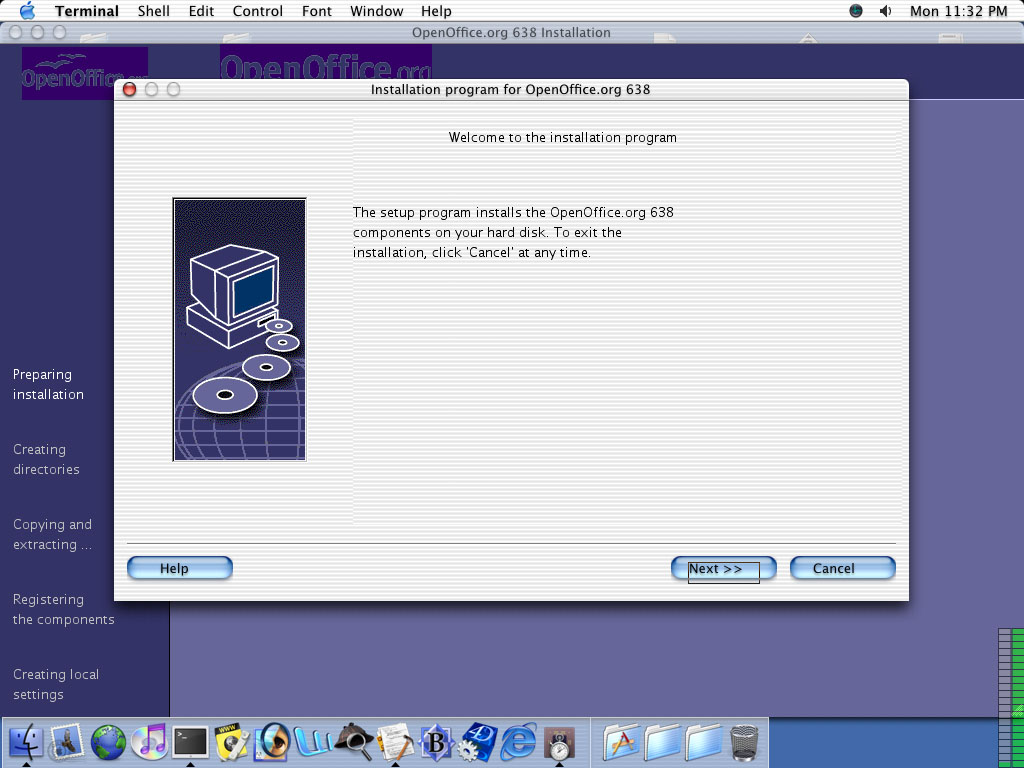Click 'OpenOffice.org 638 Installation' background window title

[x=511, y=33]
